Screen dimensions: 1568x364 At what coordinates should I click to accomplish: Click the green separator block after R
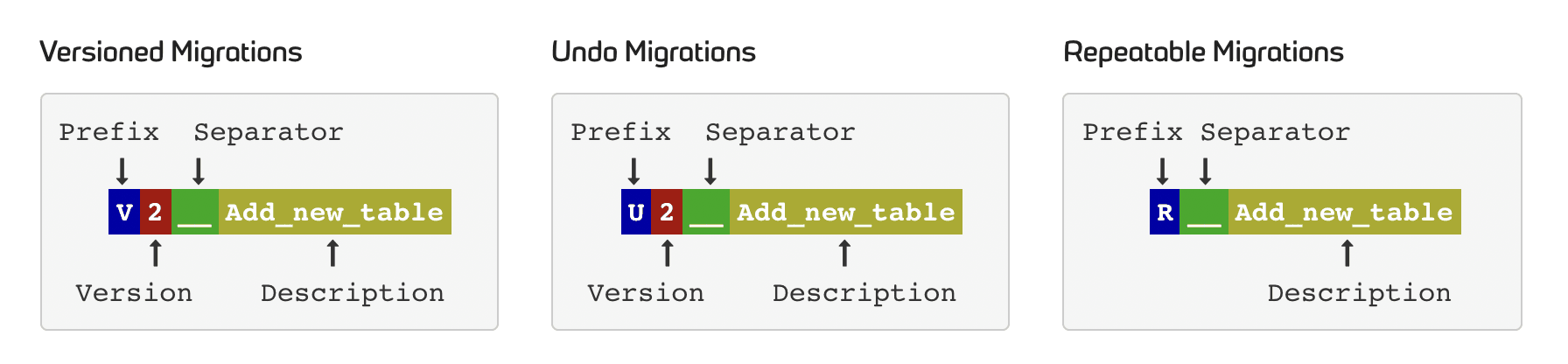1204,212
